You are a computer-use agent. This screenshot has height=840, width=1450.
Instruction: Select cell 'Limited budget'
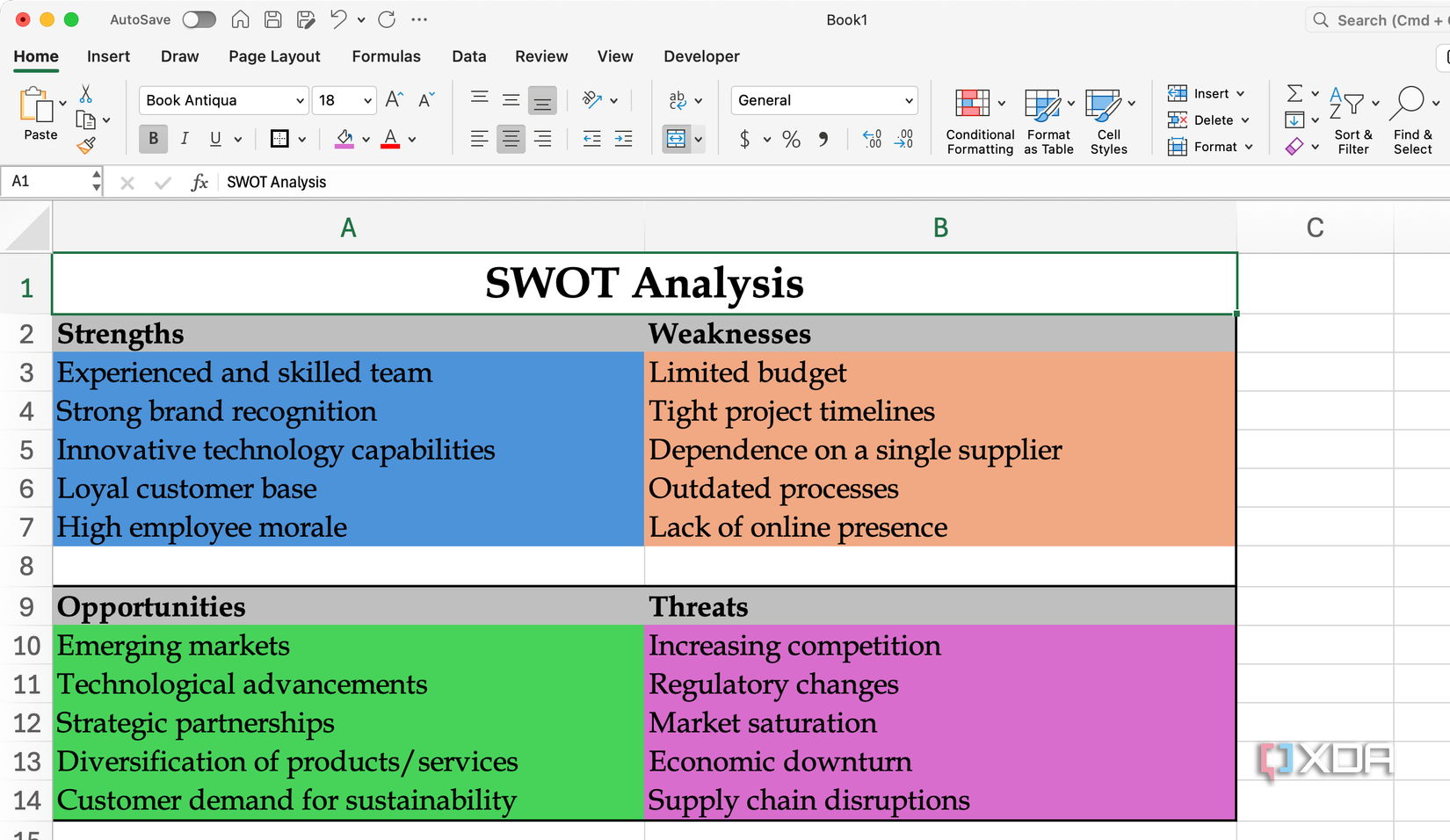(x=940, y=372)
